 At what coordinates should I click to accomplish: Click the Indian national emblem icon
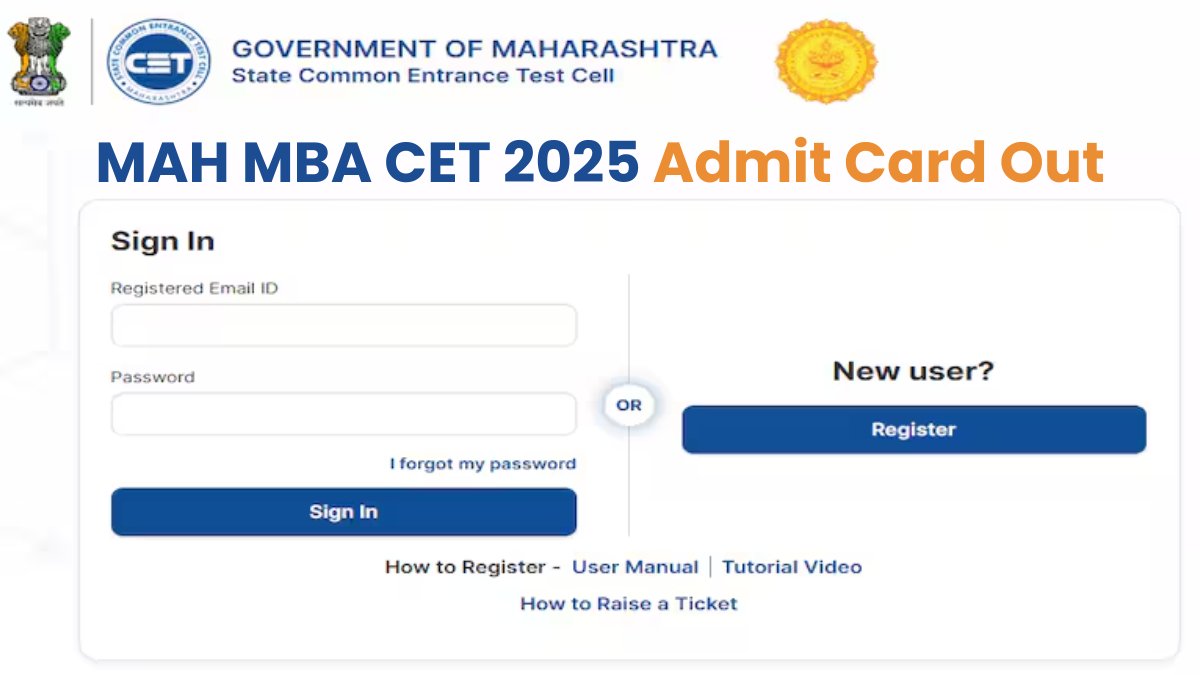tap(38, 61)
